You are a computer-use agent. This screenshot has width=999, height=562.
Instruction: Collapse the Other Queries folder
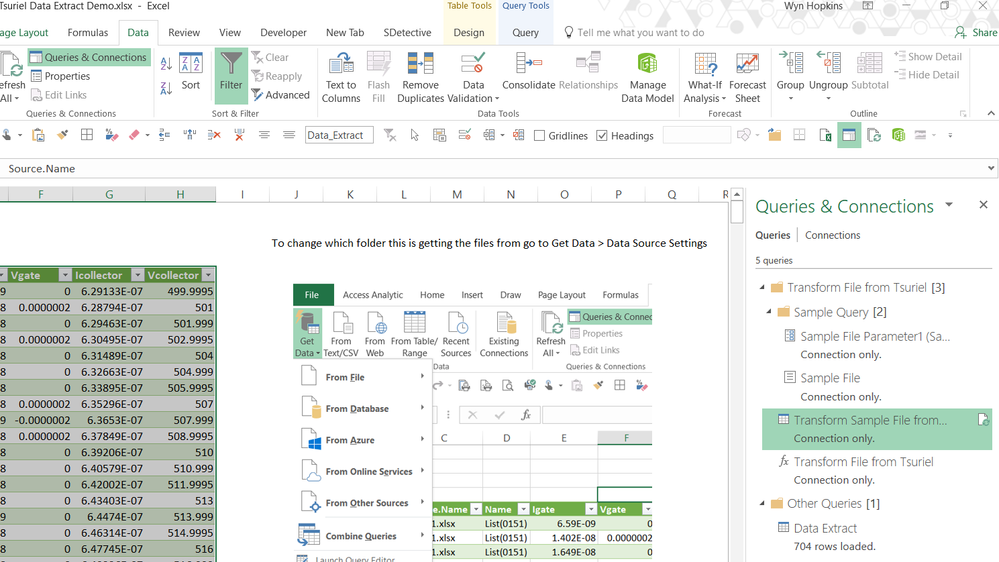[x=762, y=503]
